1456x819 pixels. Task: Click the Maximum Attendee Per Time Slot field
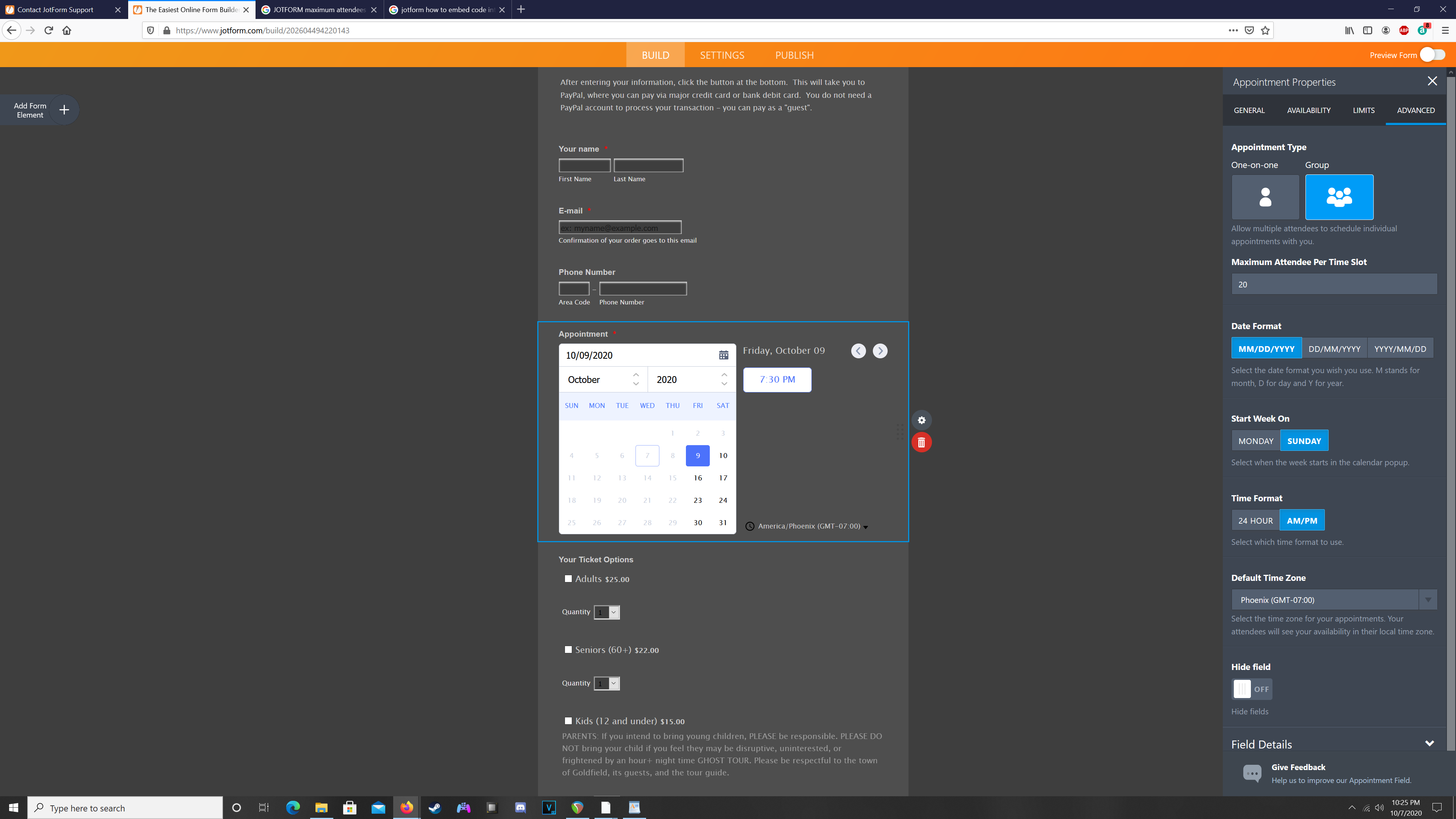pos(1334,284)
